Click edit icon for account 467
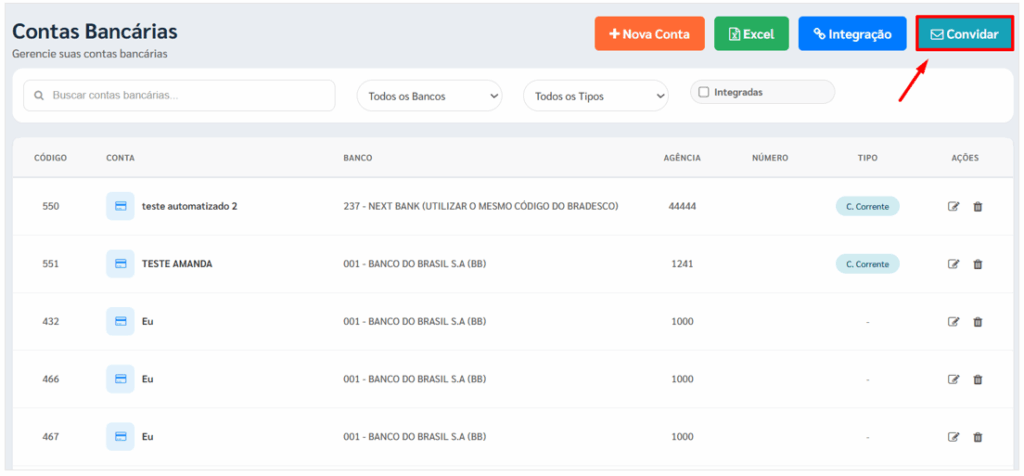This screenshot has width=1024, height=476. click(953, 437)
